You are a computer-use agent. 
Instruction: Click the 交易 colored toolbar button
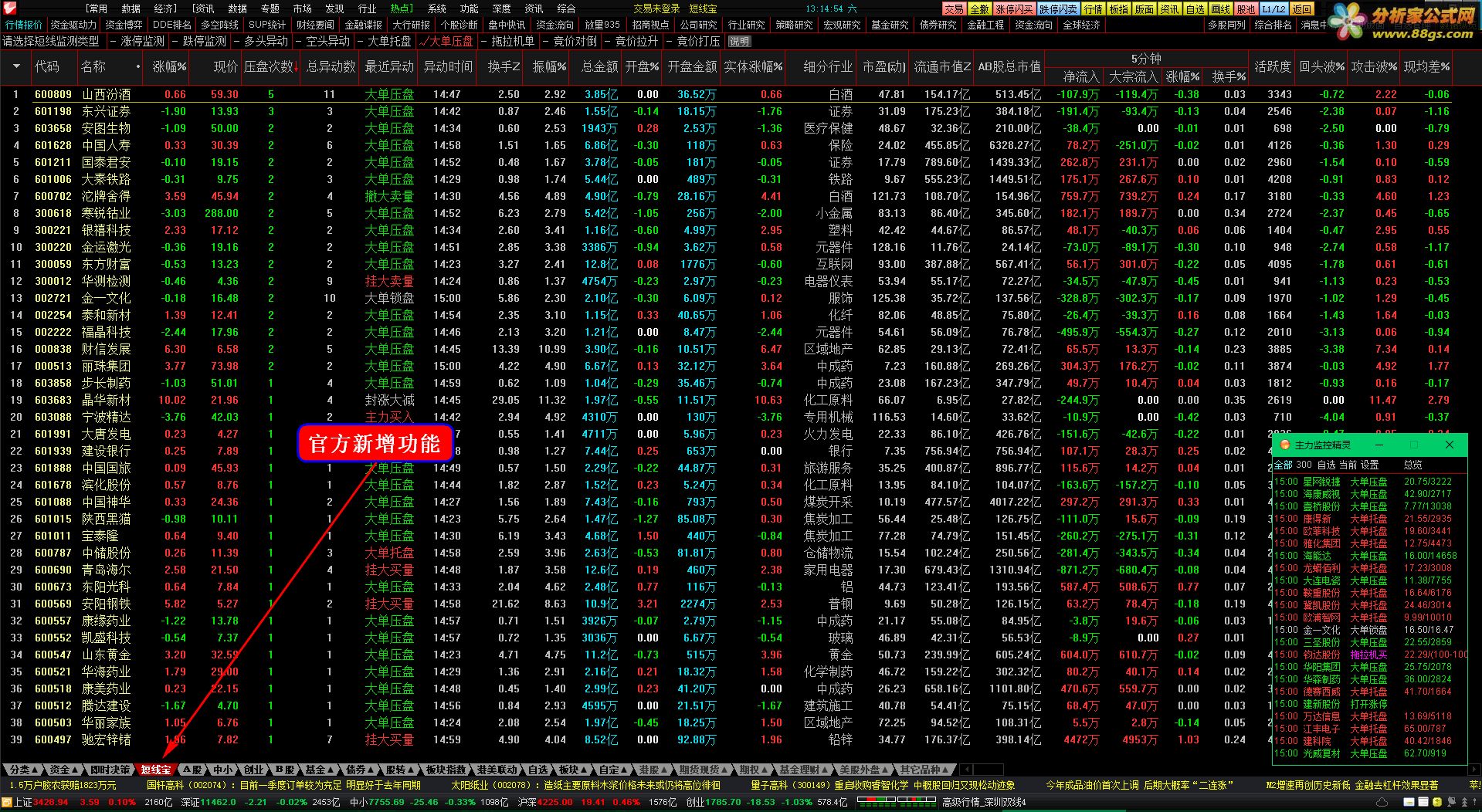click(x=954, y=9)
